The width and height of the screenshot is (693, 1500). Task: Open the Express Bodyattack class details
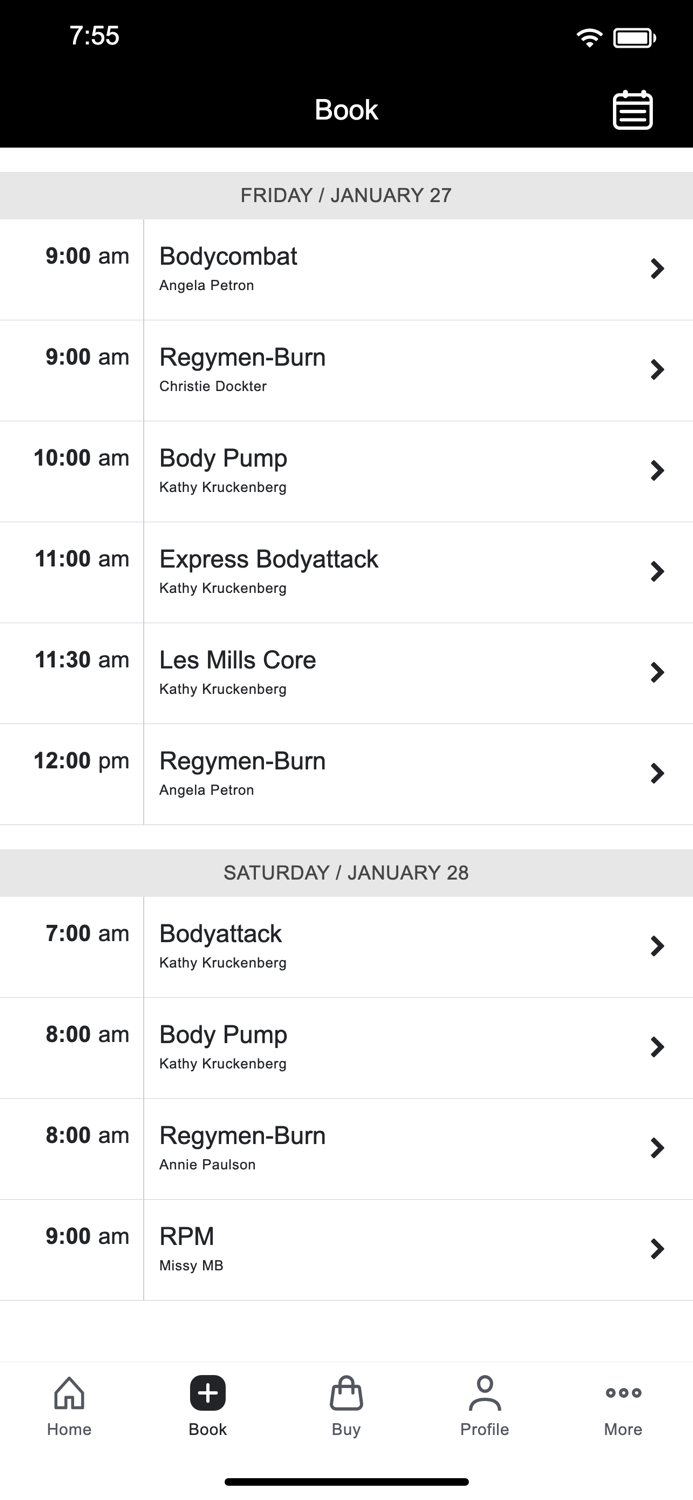(x=346, y=571)
